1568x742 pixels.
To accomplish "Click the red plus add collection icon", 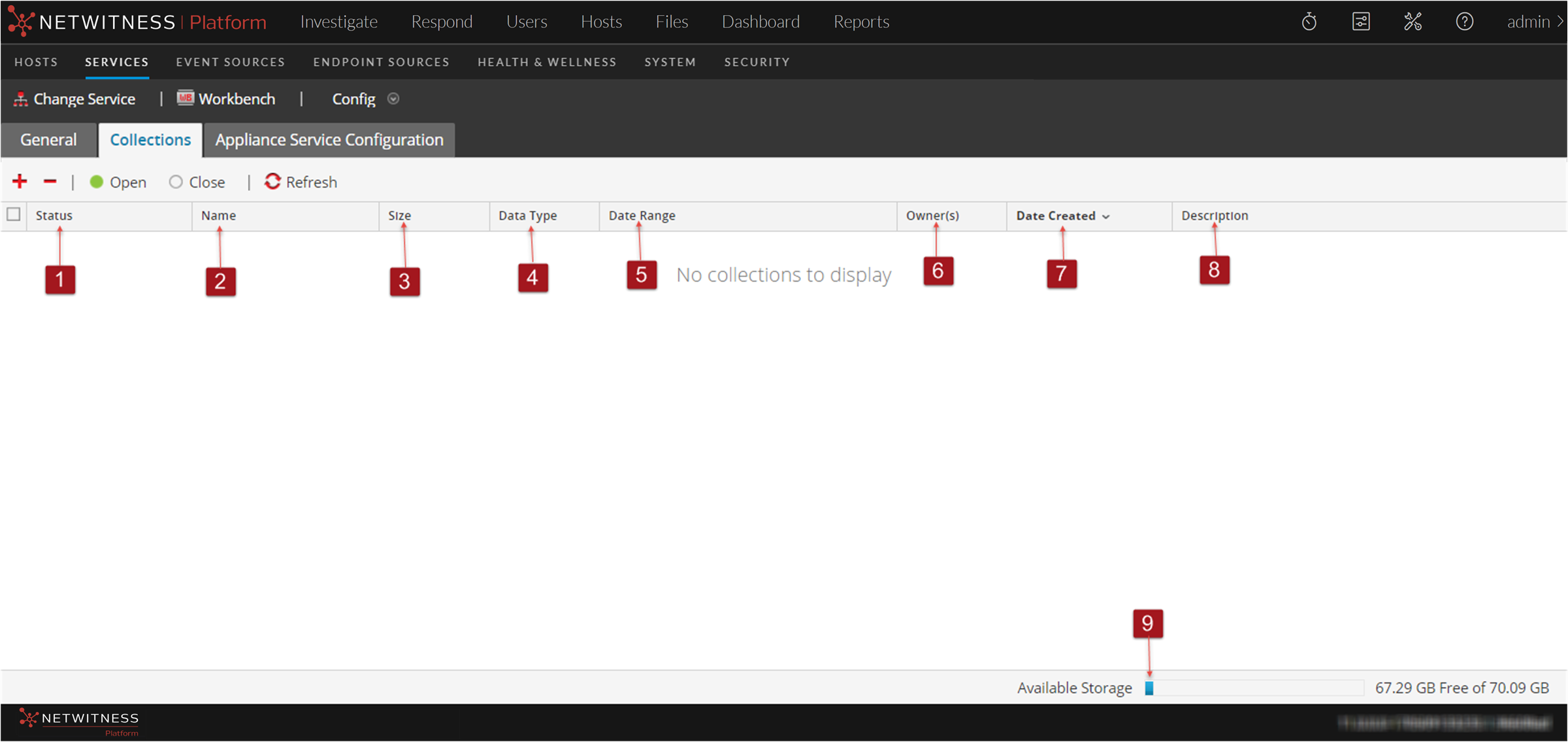I will (20, 181).
